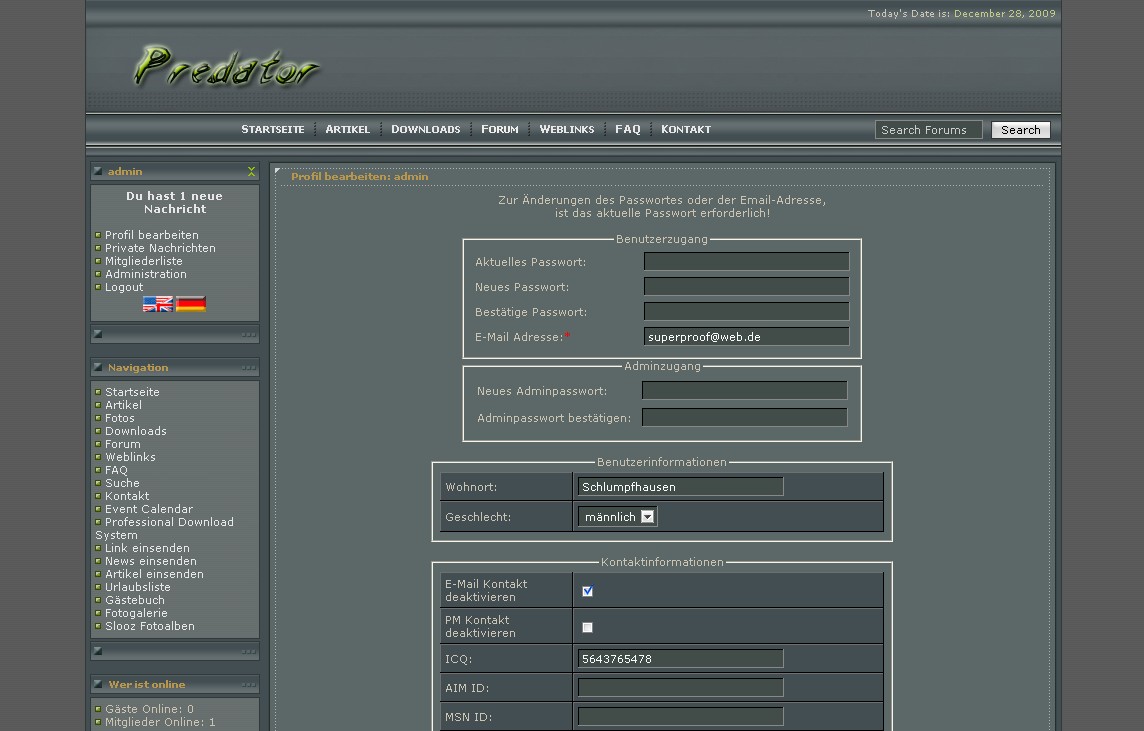Click the Predator site logo

[226, 67]
